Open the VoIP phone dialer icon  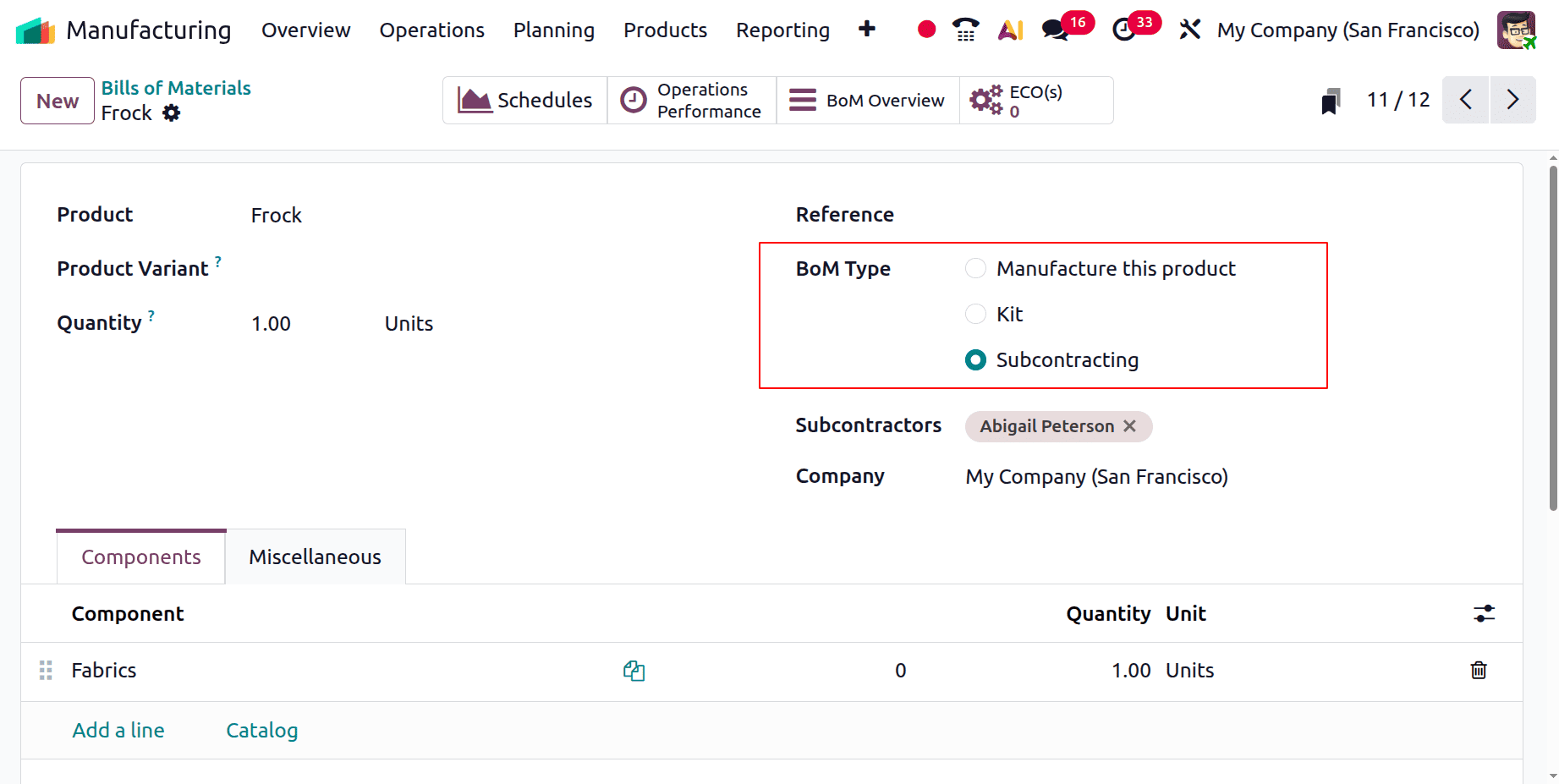tap(965, 30)
